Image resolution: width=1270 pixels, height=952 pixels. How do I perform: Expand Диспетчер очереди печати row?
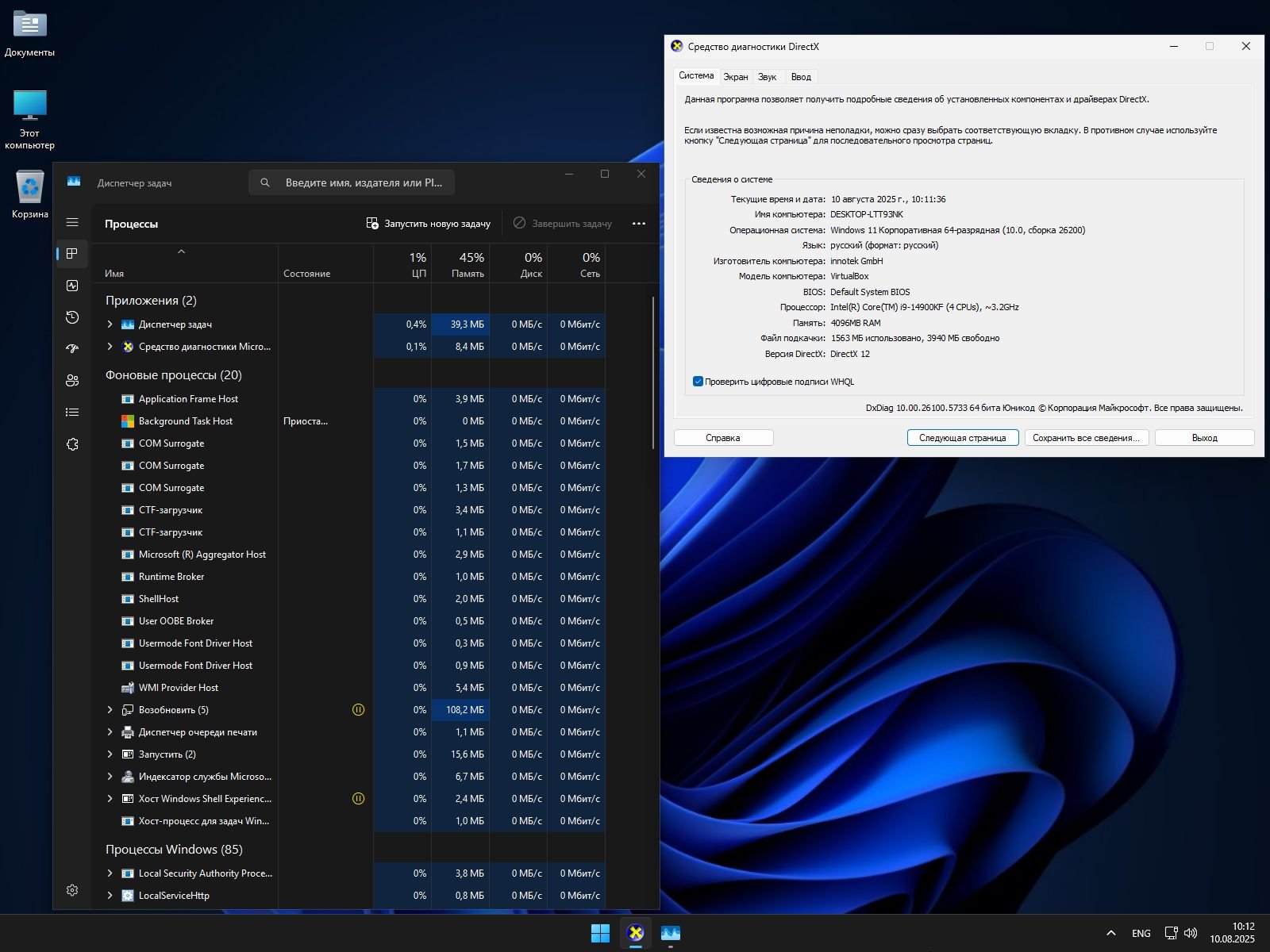(x=110, y=732)
